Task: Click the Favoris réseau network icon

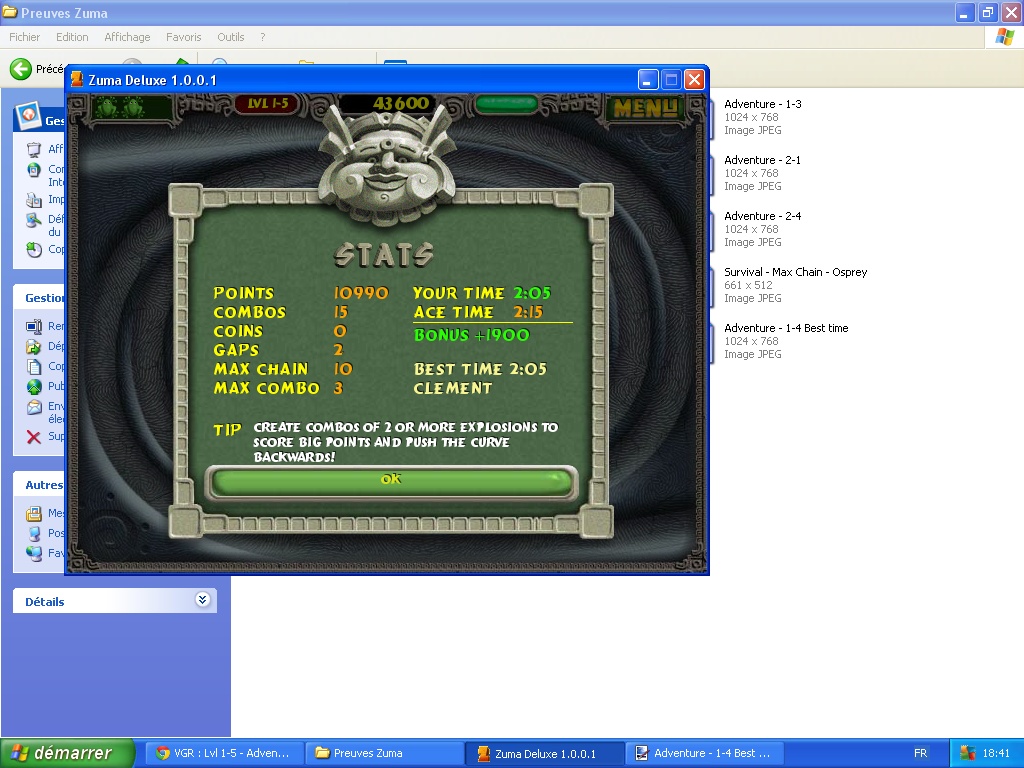Action: click(34, 553)
